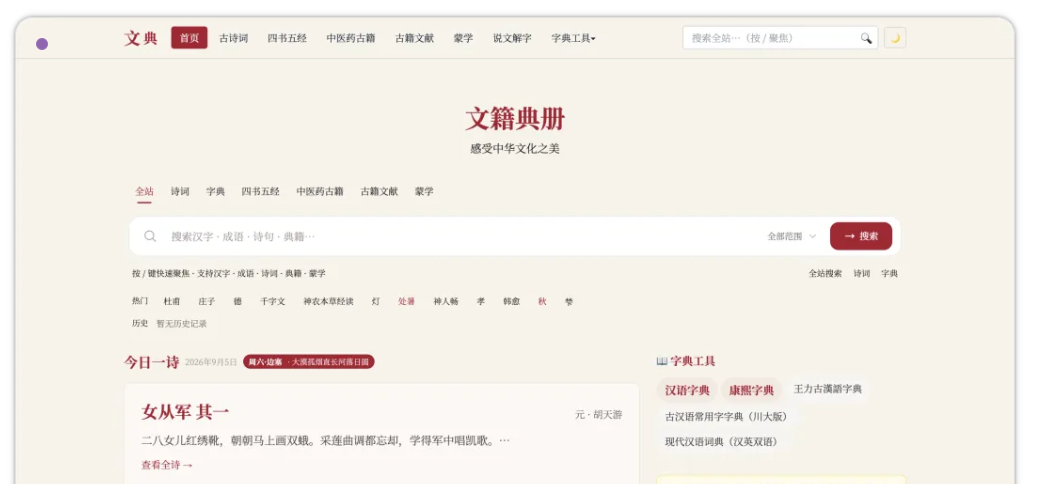
Task: Focus the main 搜索汉字 input field
Action: 462,236
